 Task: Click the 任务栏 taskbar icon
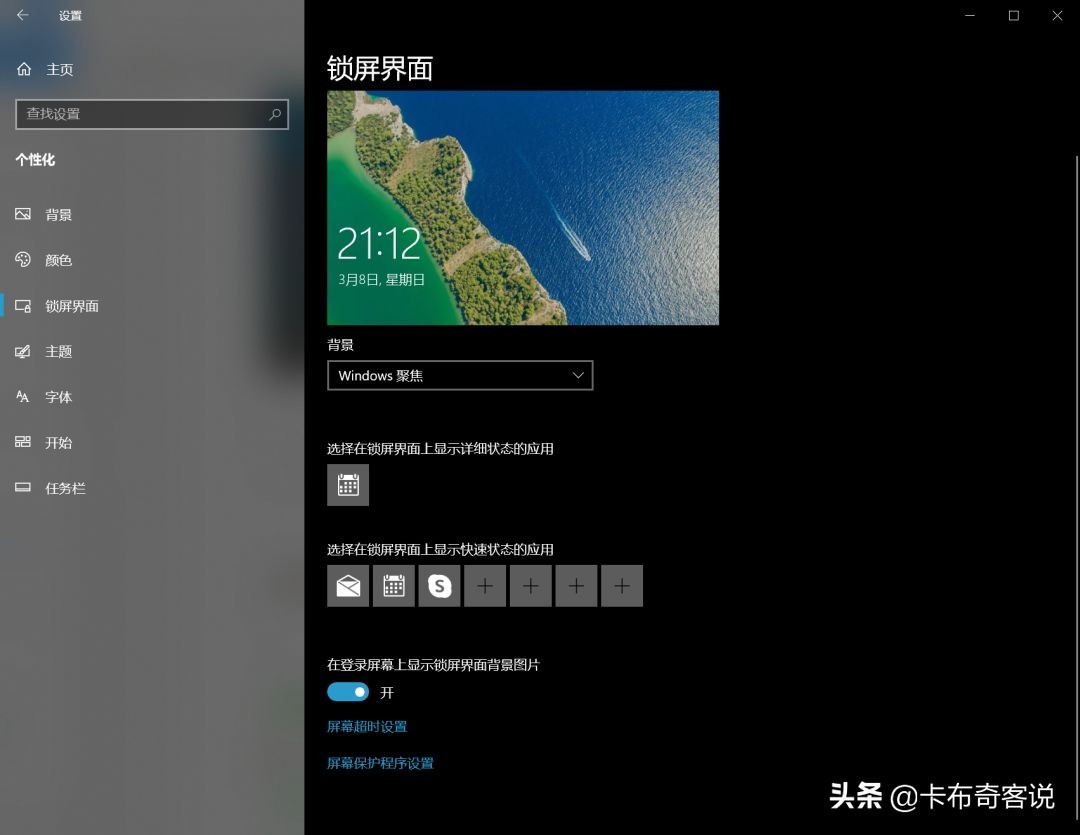23,488
